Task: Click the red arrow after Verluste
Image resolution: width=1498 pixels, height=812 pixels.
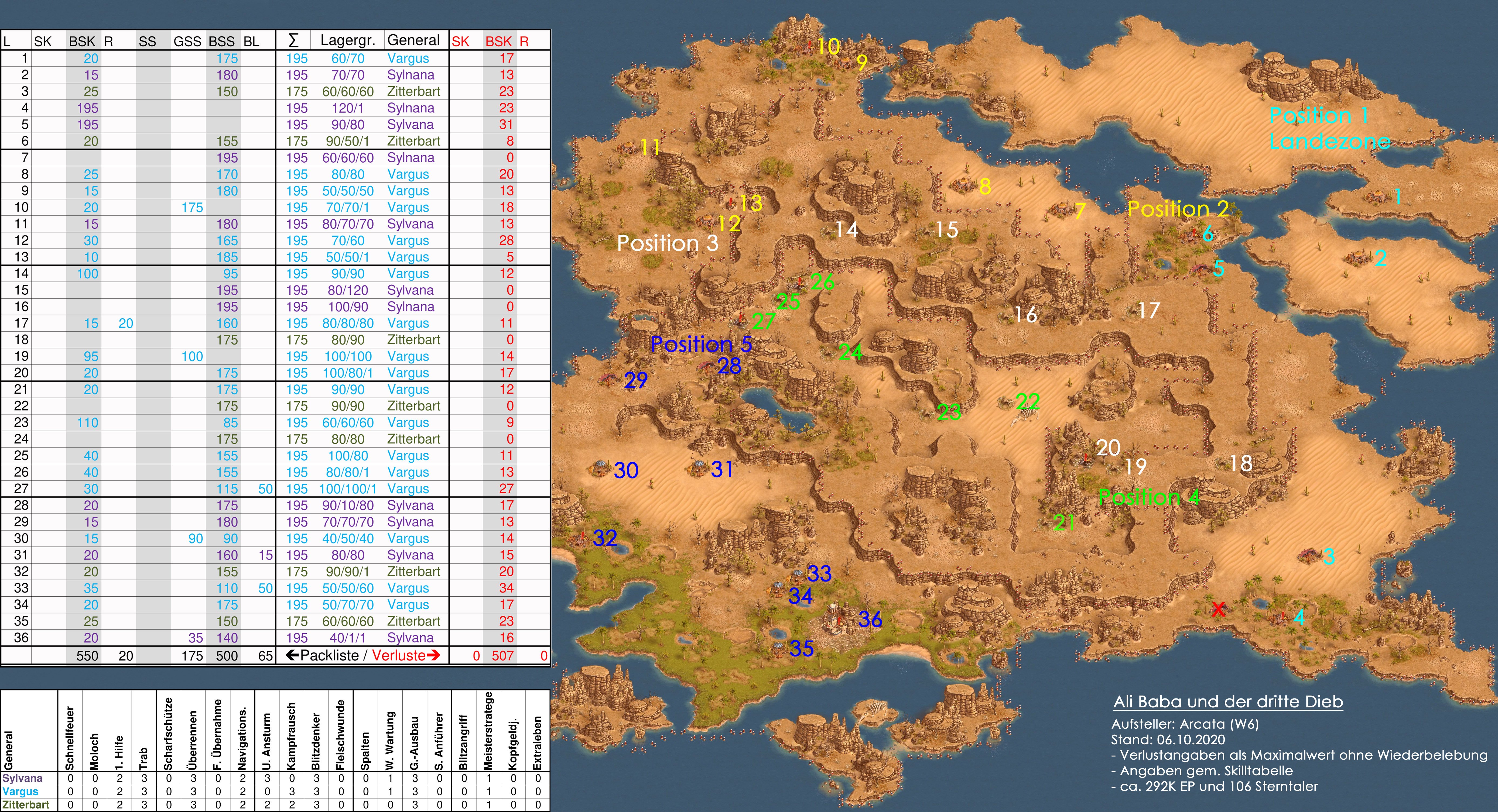Action: 433,656
